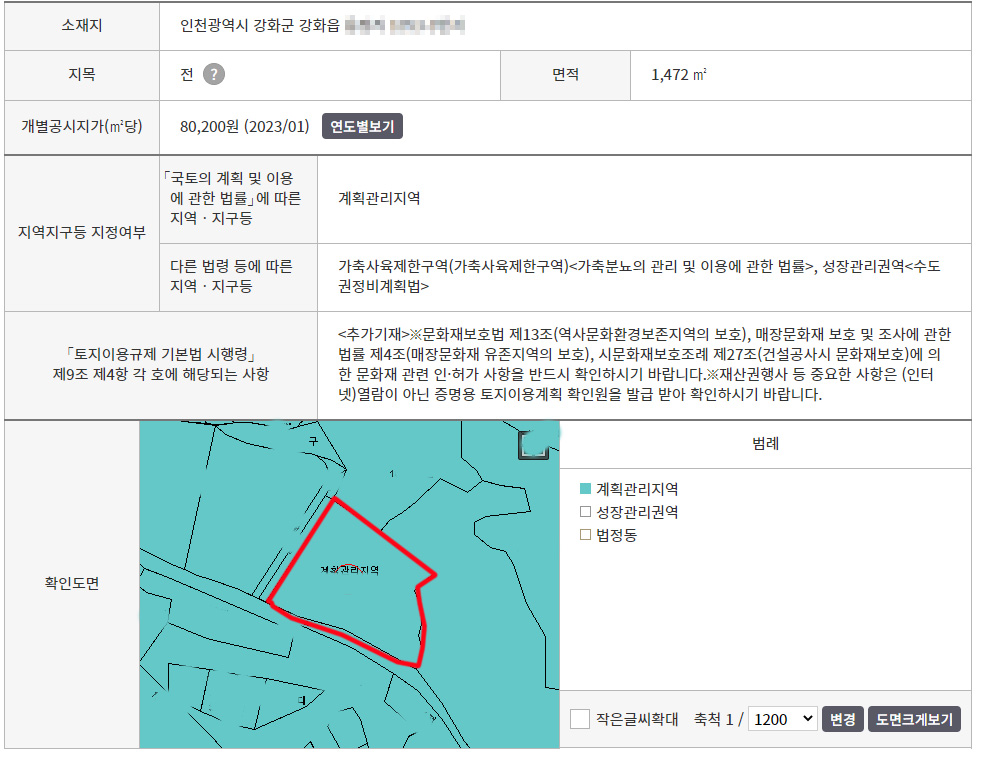Click the 확인도면 row label
Image resolution: width=988 pixels, height=764 pixels.
72,583
